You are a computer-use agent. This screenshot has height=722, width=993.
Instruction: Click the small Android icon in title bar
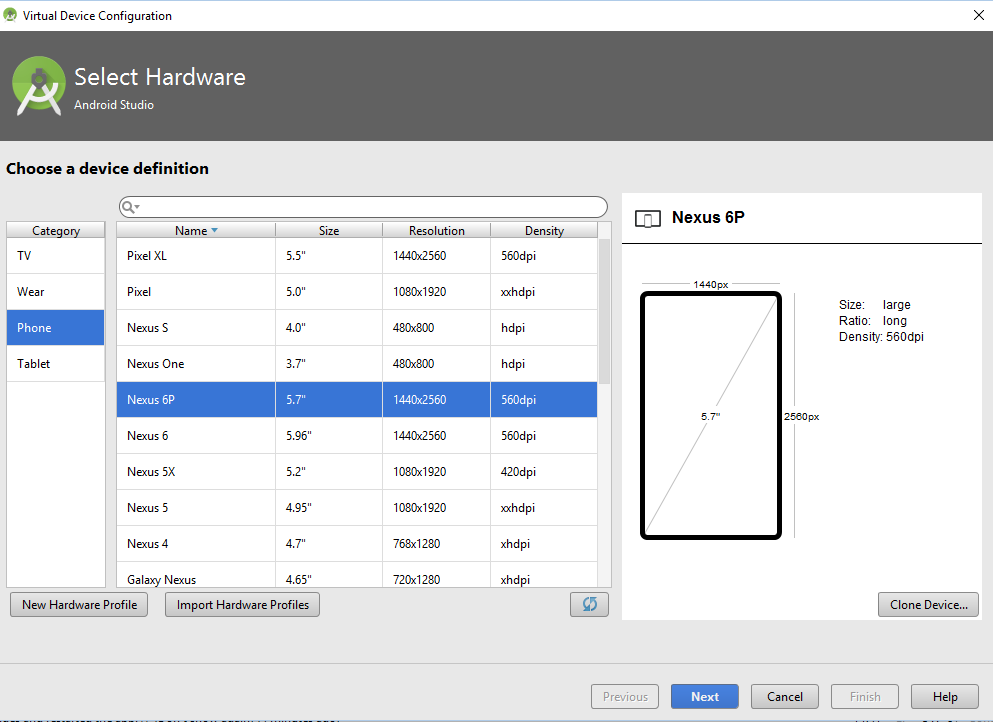pyautogui.click(x=9, y=15)
